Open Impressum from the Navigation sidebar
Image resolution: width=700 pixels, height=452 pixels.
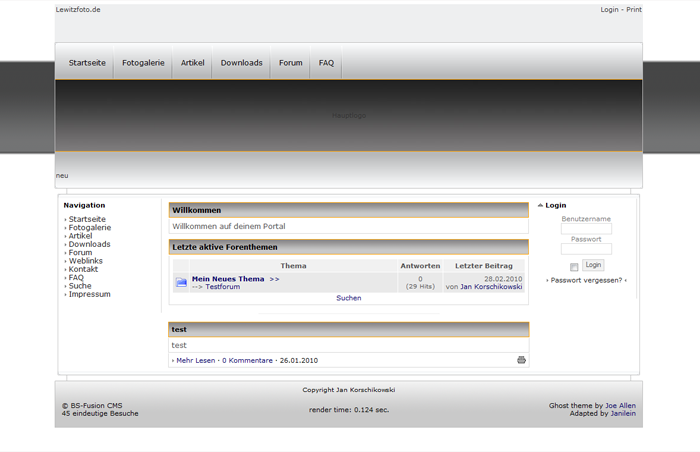coord(89,295)
